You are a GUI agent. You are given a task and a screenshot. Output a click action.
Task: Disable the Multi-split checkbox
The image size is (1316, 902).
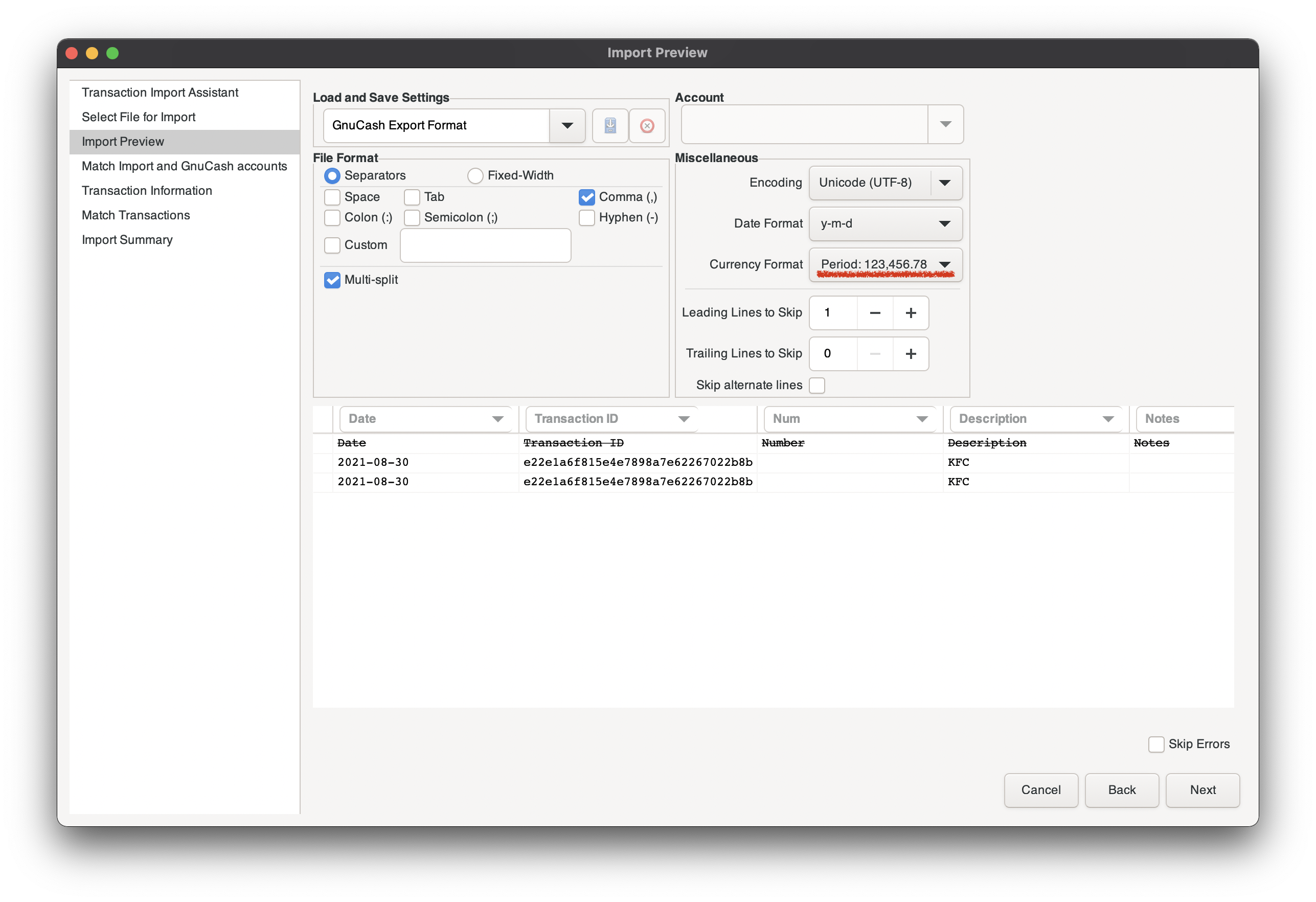(x=332, y=280)
